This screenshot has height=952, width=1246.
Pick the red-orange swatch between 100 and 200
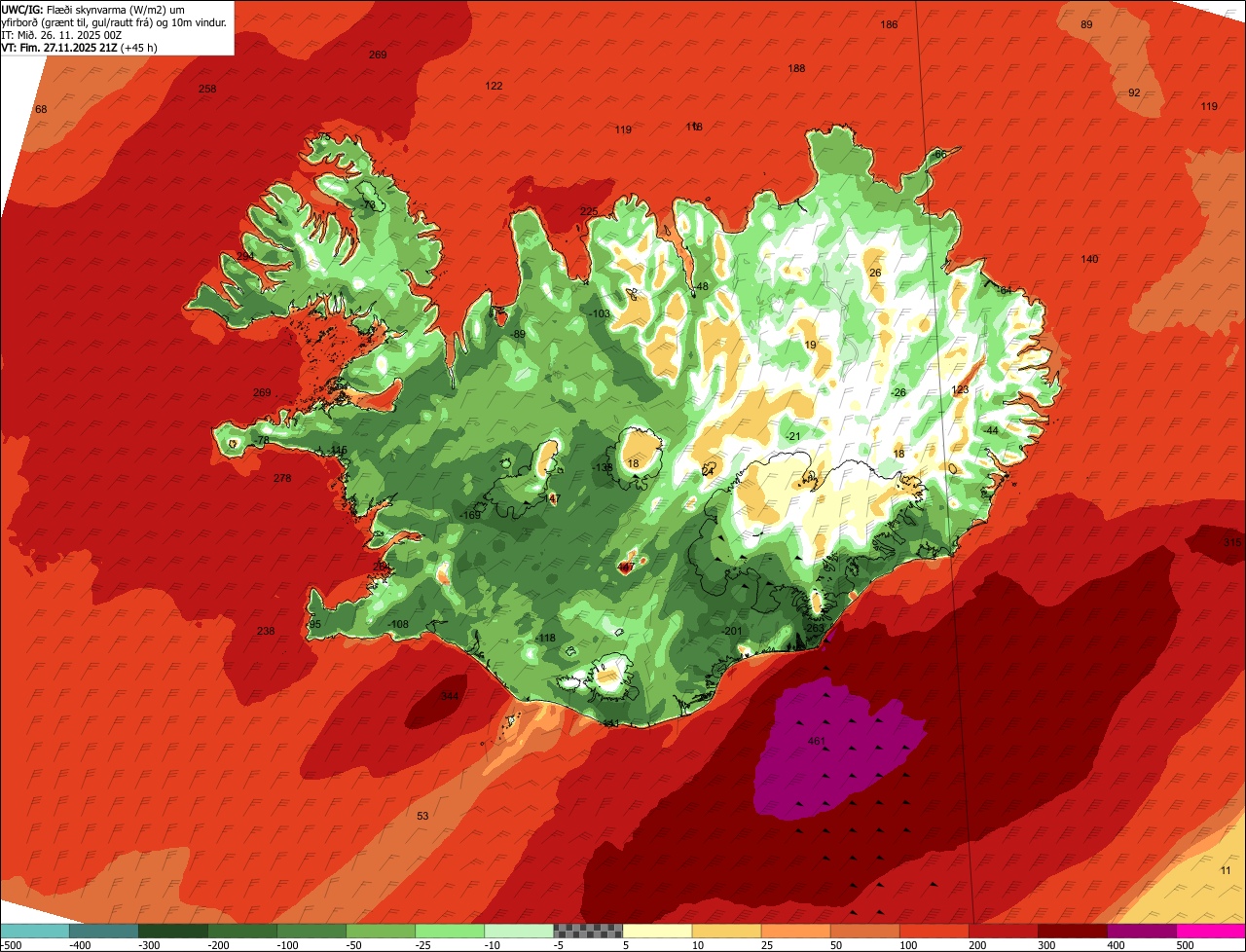click(934, 931)
